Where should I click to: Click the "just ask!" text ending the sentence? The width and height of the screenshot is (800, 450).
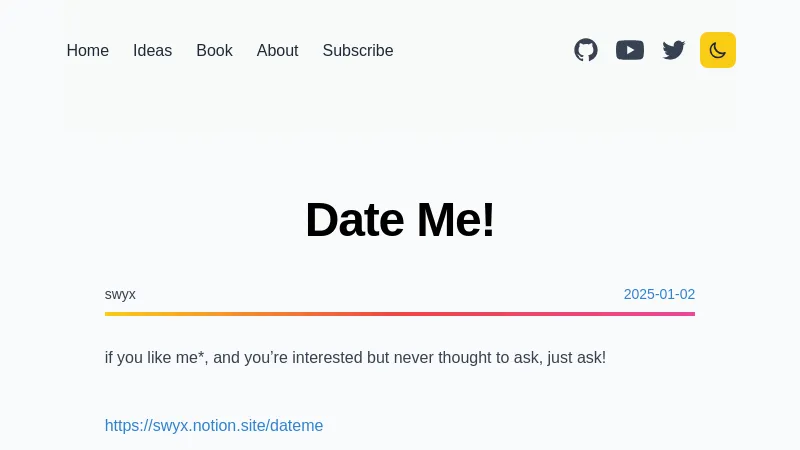coord(573,358)
